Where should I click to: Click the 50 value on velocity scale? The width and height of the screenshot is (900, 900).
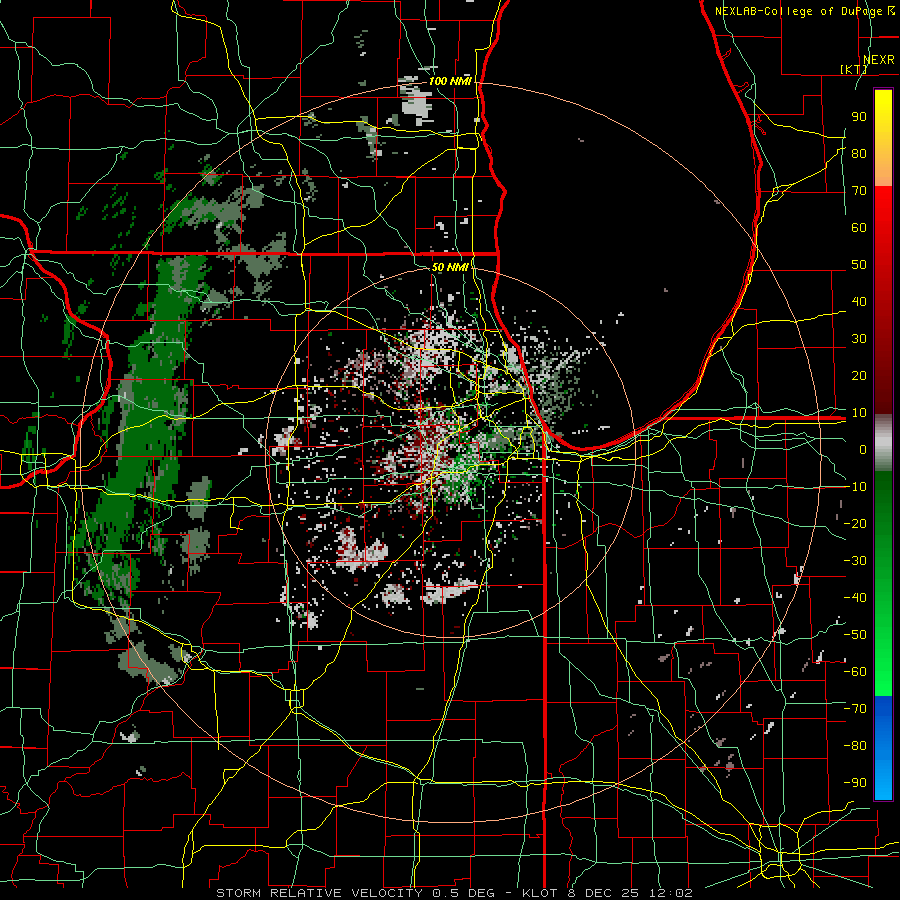pos(859,265)
